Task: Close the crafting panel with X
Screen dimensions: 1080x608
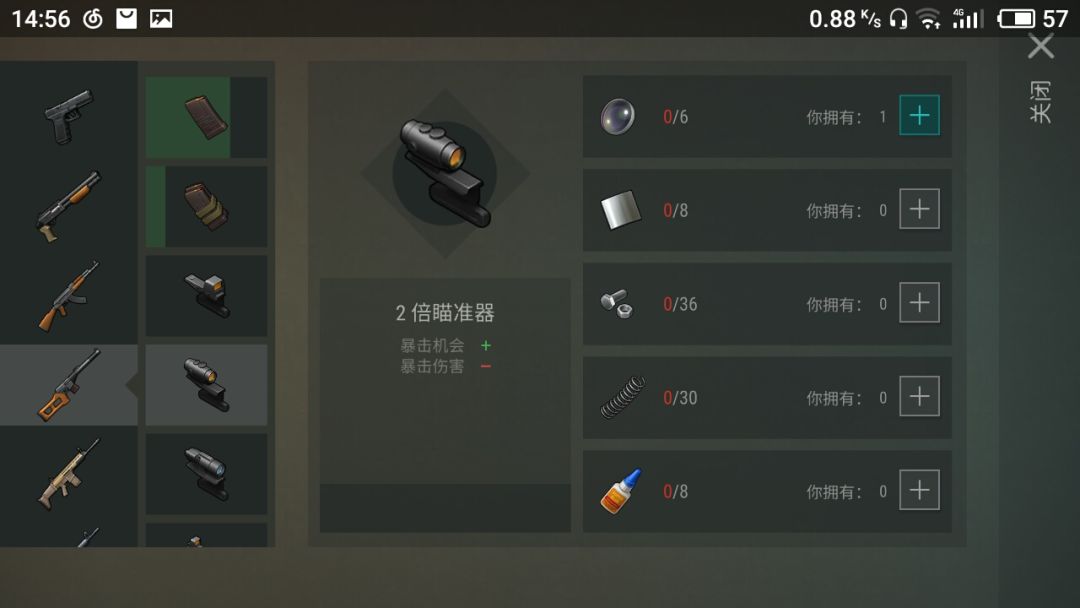Action: (x=1041, y=47)
